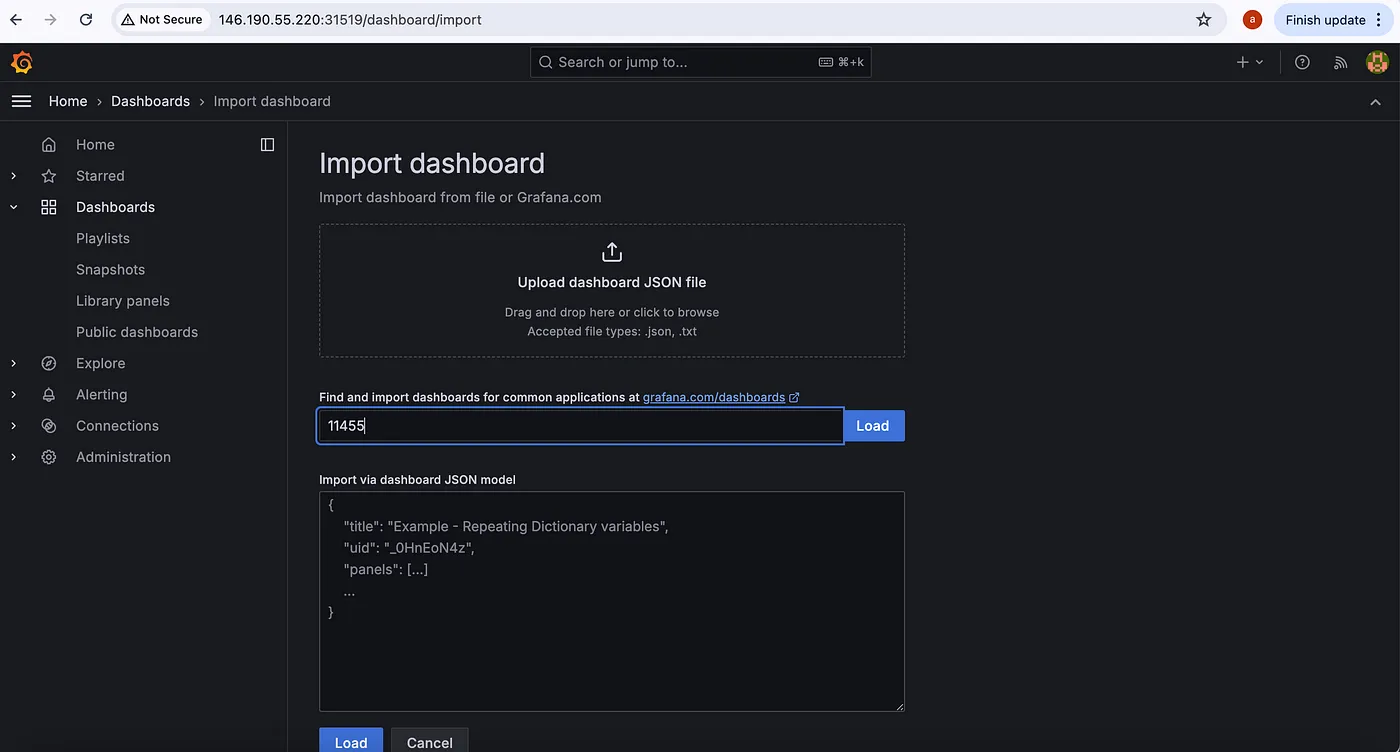This screenshot has width=1400, height=752.
Task: Click Dashboards in the breadcrumb
Action: pos(151,101)
